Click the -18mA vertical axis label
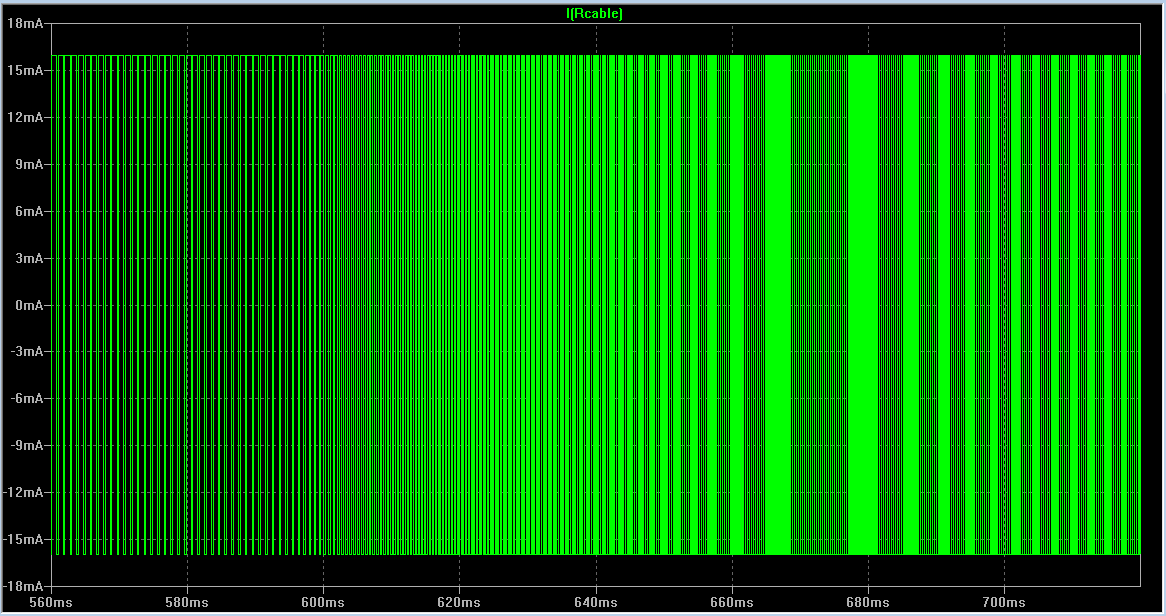This screenshot has height=616, width=1166. tap(23, 586)
